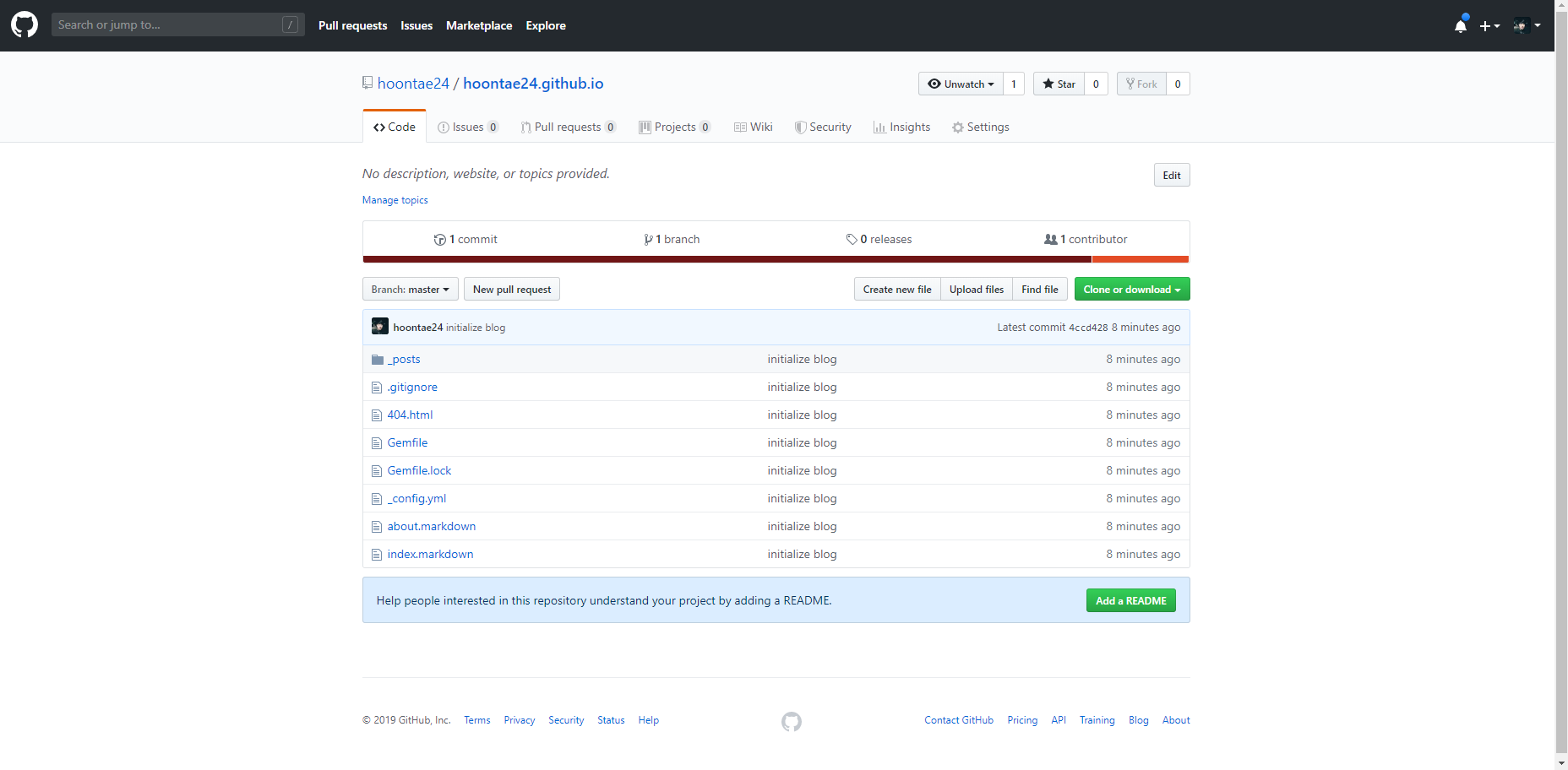Open the _config.yml file

pos(416,498)
